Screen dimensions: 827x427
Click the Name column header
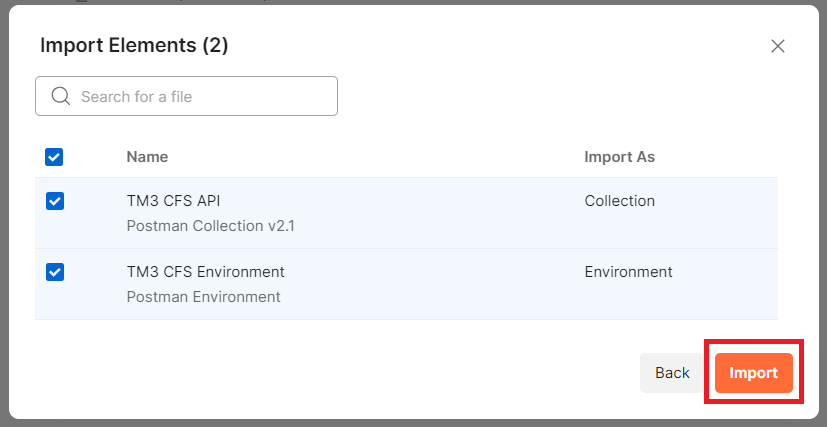click(x=147, y=157)
